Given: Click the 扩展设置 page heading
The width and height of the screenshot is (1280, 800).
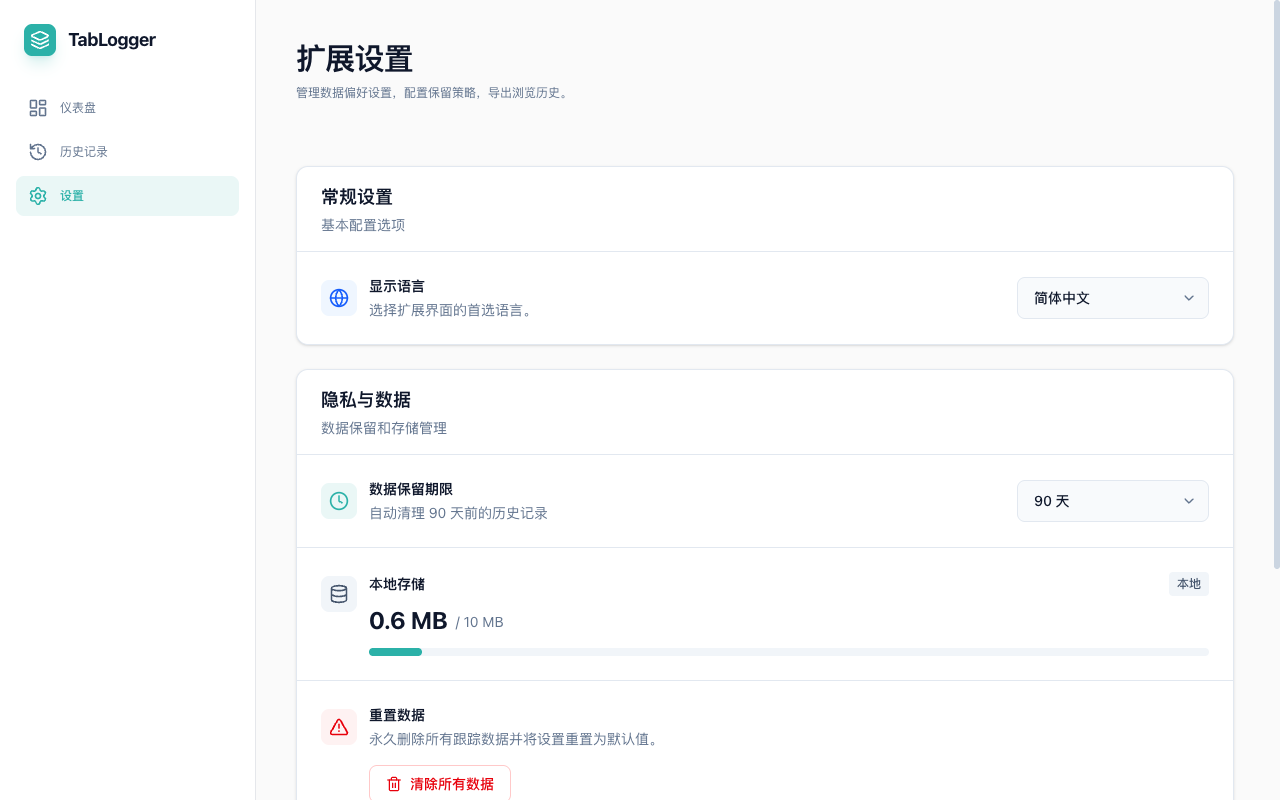Looking at the screenshot, I should [353, 60].
